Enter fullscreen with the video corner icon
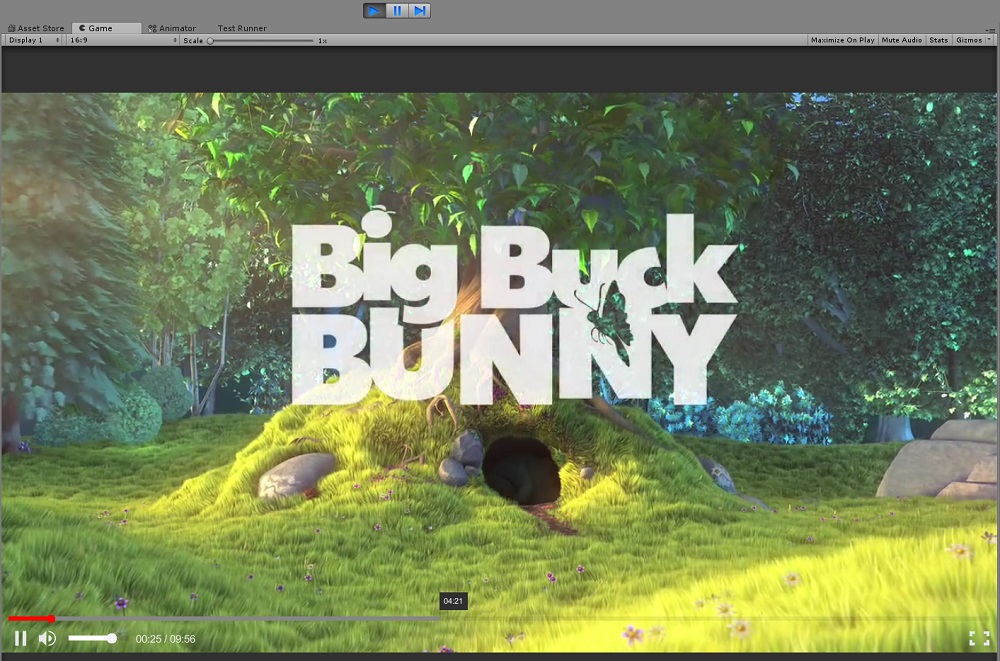This screenshot has height=661, width=1000. (979, 638)
